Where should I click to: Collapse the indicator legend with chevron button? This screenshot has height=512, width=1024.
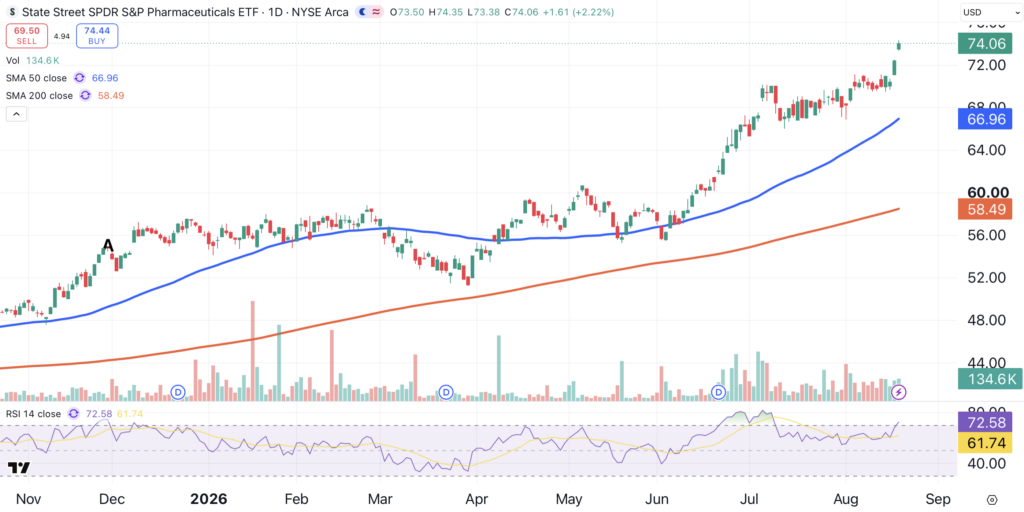(16, 114)
